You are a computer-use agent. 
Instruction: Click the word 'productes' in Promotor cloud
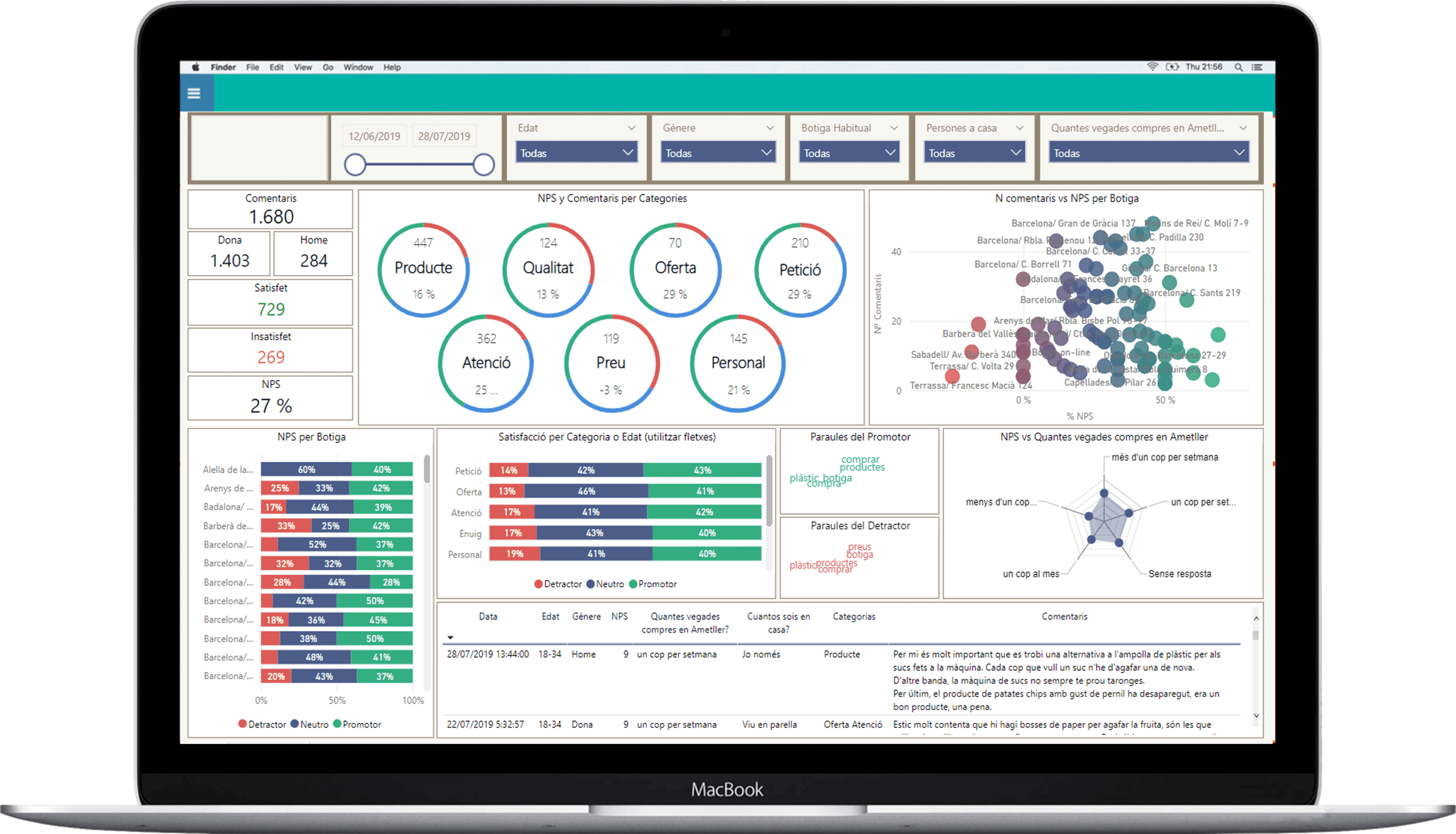[x=862, y=467]
